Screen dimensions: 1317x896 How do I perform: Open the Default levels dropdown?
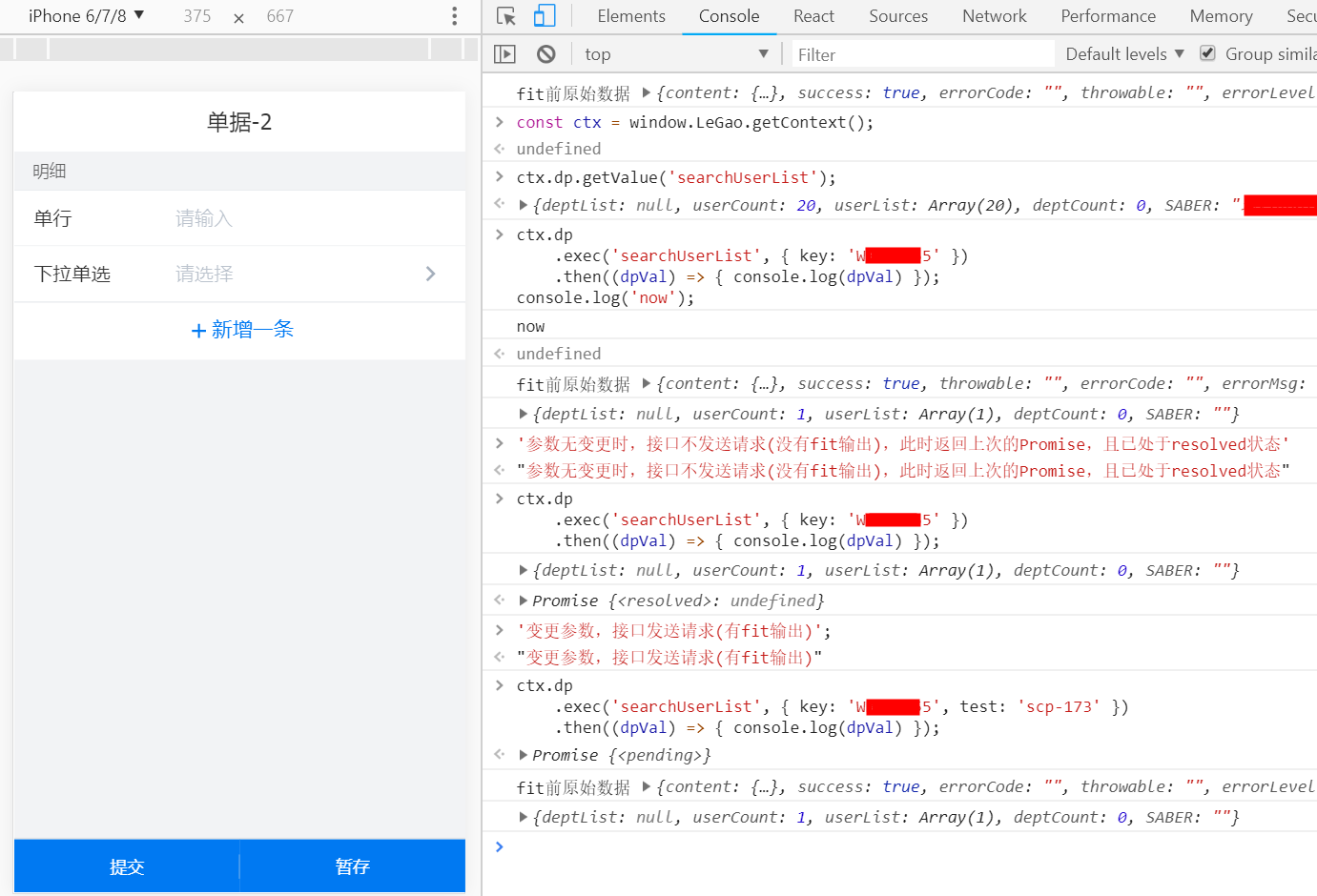coord(1124,53)
